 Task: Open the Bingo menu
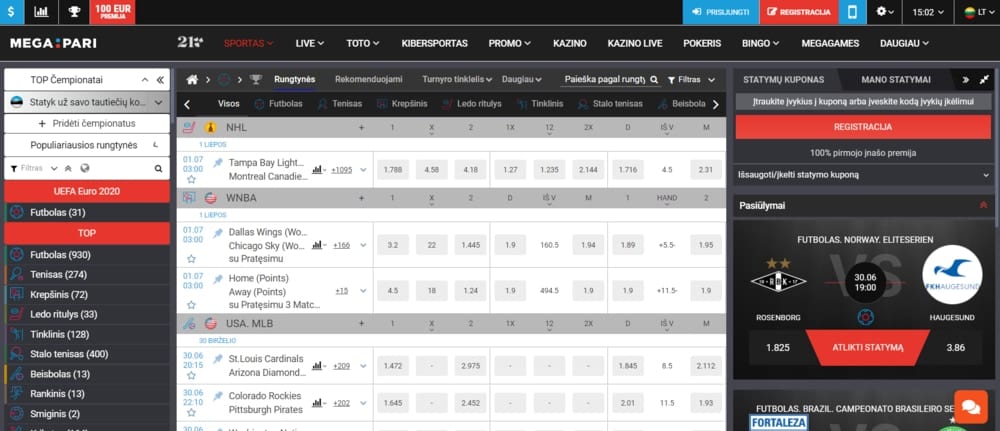click(760, 43)
